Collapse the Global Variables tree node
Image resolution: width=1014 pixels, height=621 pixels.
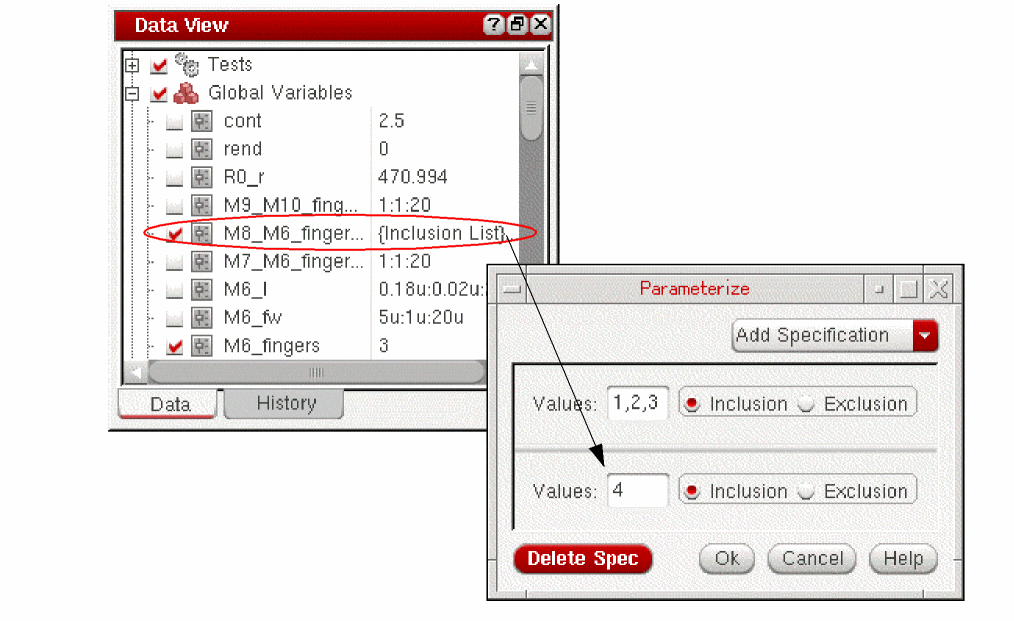point(133,94)
